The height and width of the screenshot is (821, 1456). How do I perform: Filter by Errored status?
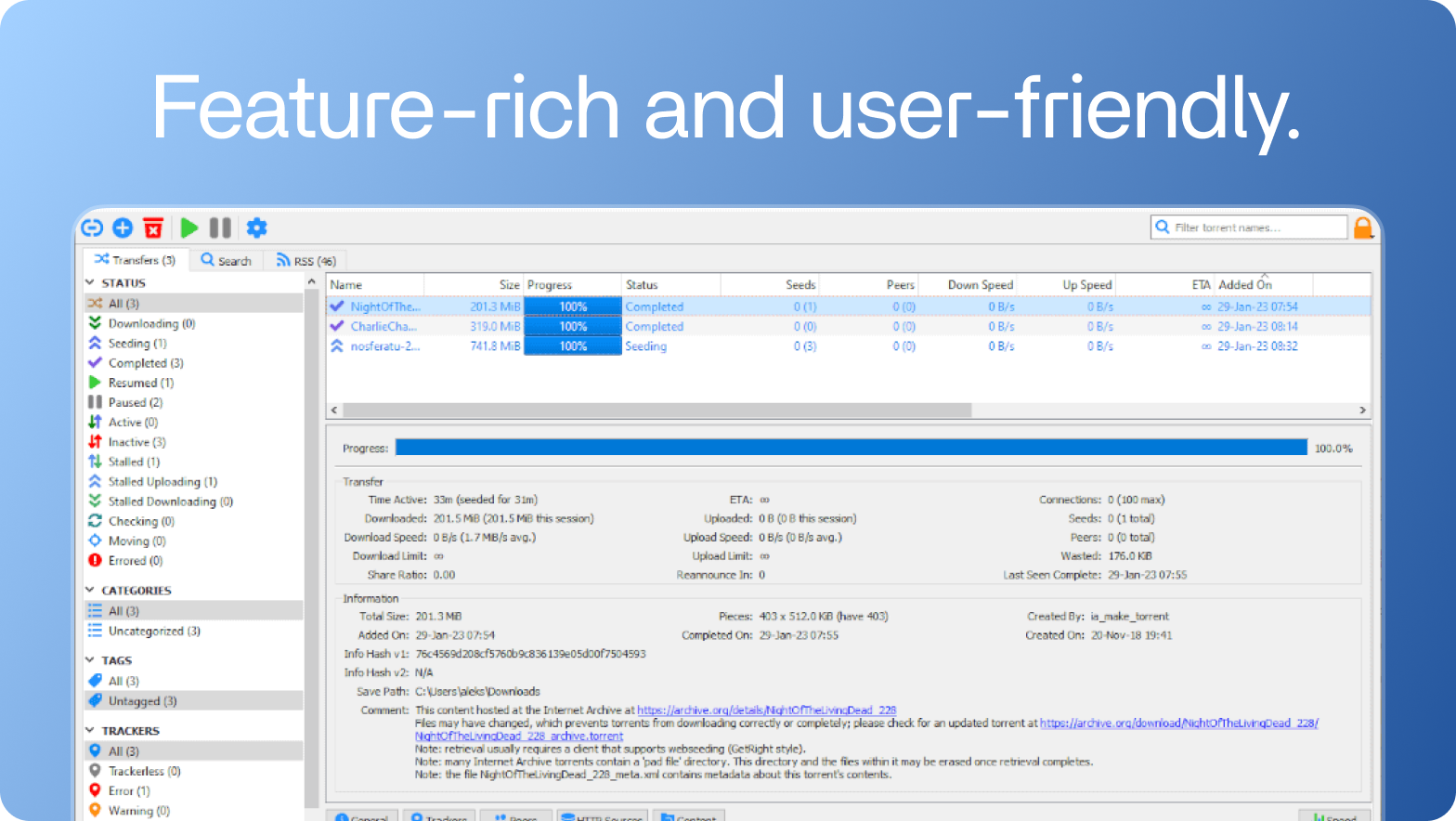click(135, 561)
